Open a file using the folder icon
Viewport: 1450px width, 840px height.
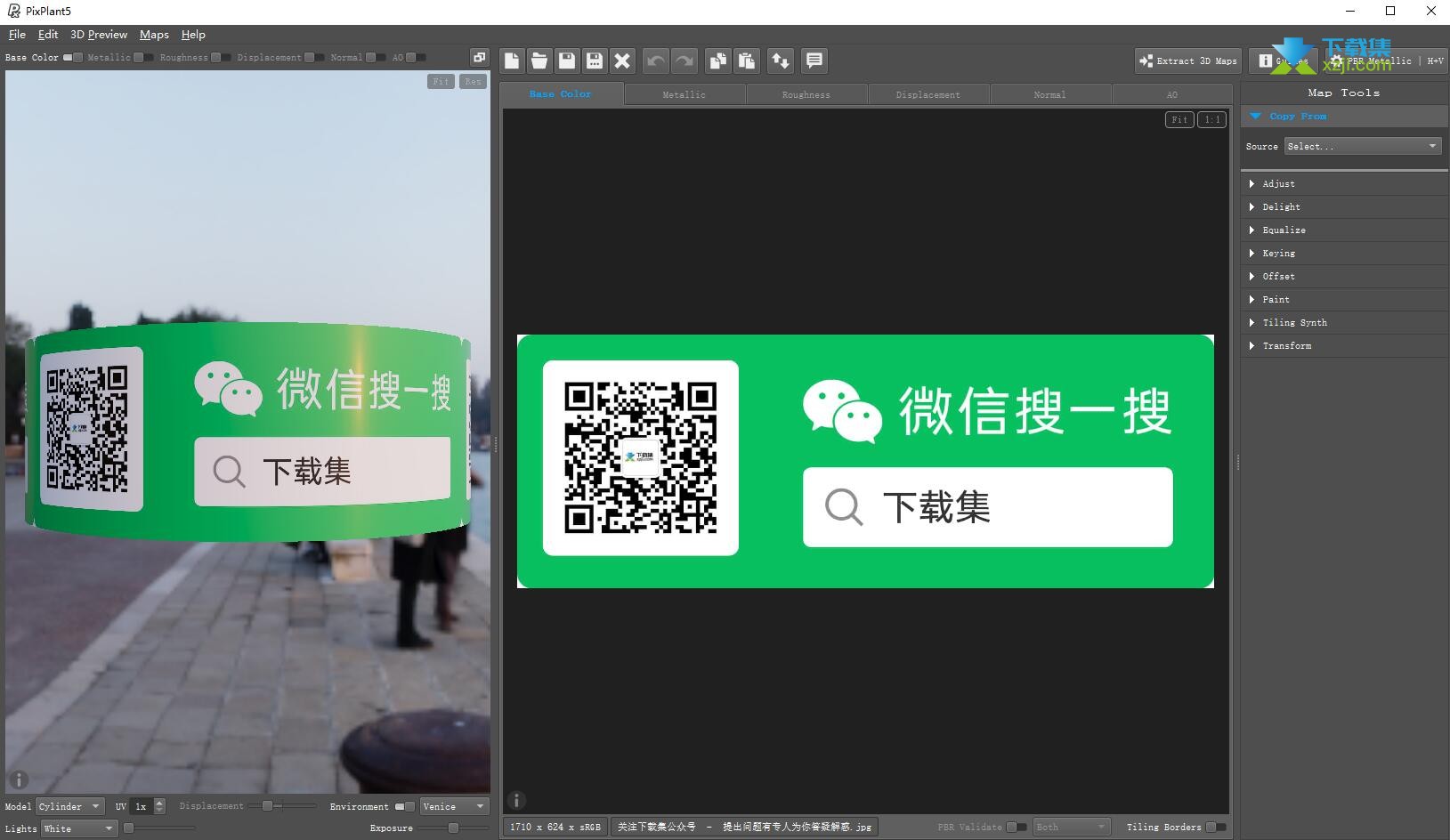point(539,61)
